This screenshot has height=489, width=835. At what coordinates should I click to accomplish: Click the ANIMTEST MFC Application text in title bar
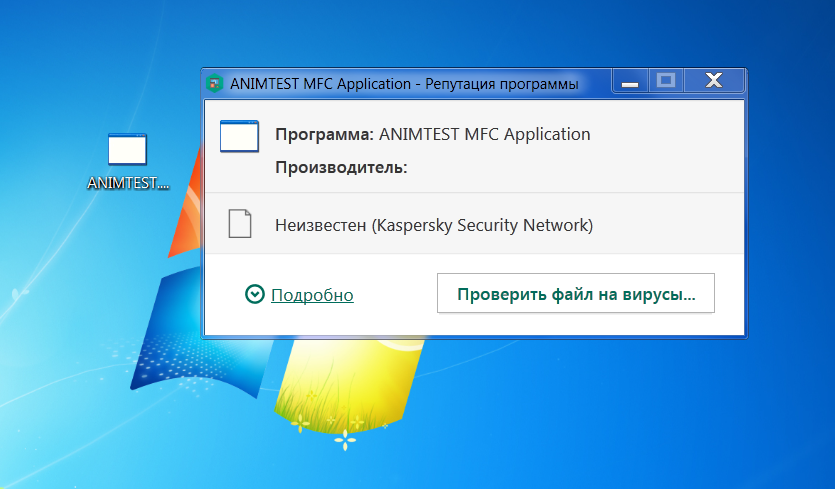[x=320, y=84]
